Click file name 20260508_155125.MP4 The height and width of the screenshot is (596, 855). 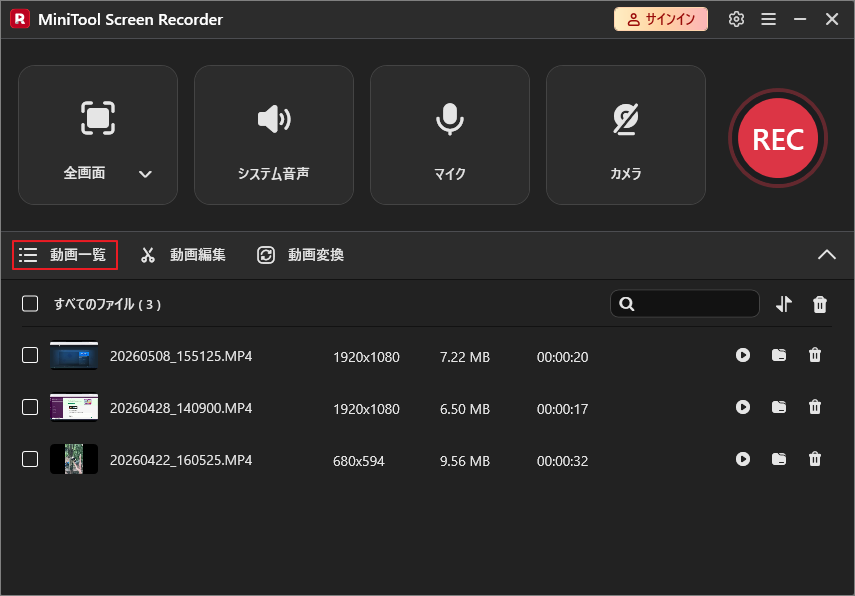coord(181,357)
